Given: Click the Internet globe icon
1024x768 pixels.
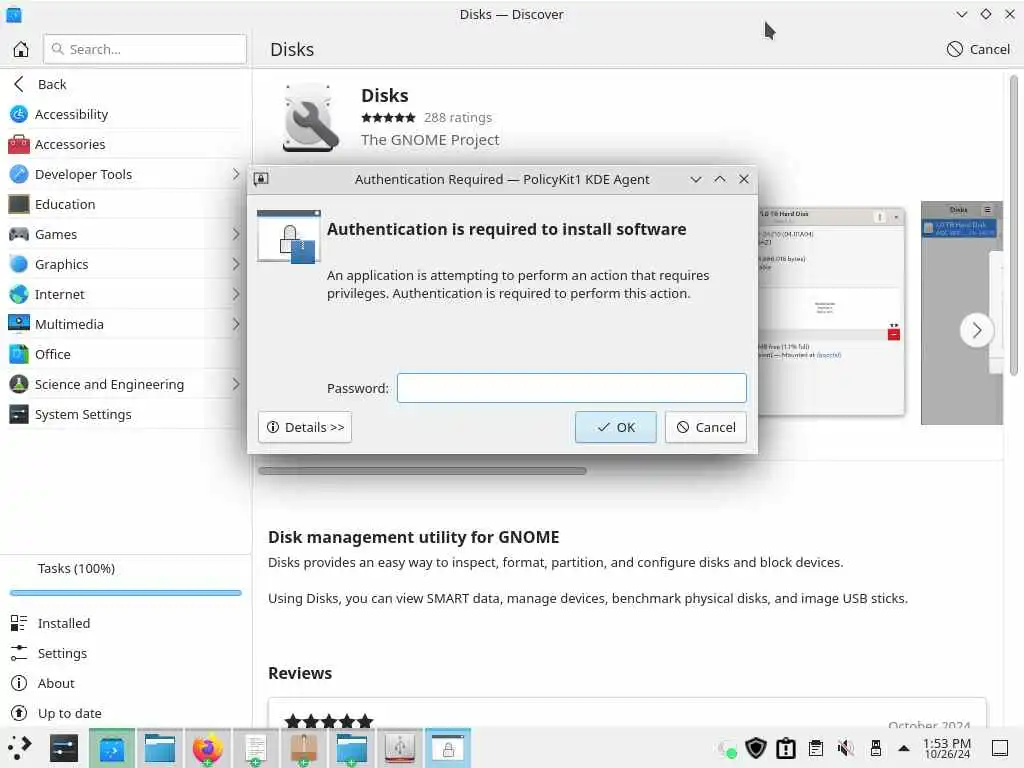Looking at the screenshot, I should coord(19,294).
